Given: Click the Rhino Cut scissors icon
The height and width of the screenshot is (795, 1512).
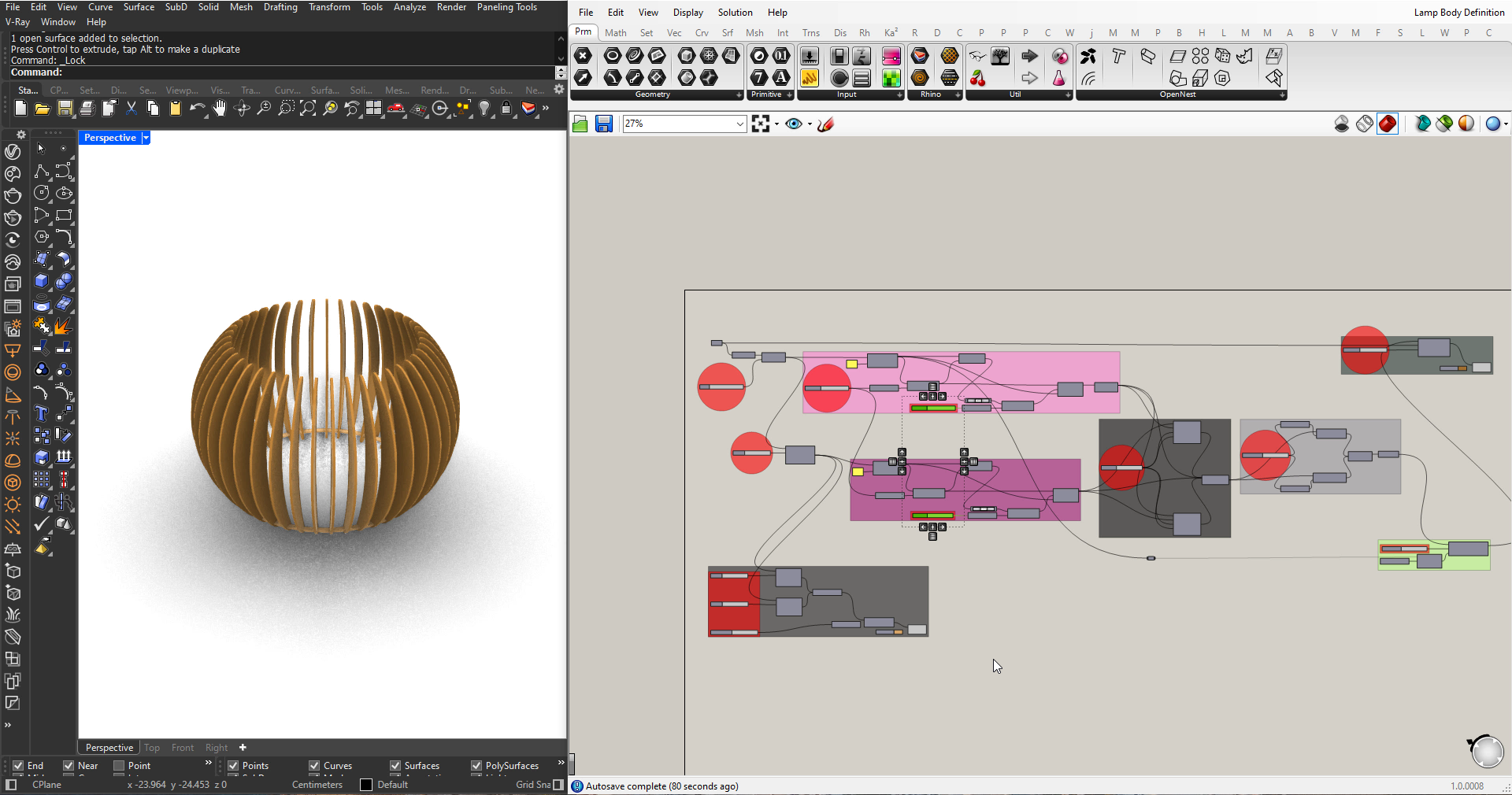Looking at the screenshot, I should pos(131,109).
